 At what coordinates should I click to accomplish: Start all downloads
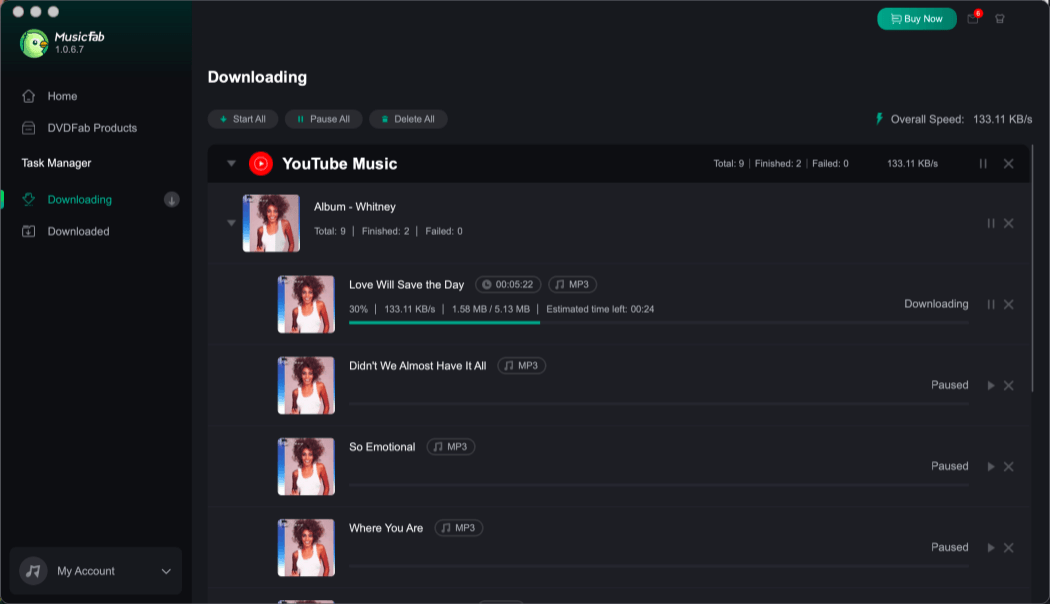[x=242, y=119]
